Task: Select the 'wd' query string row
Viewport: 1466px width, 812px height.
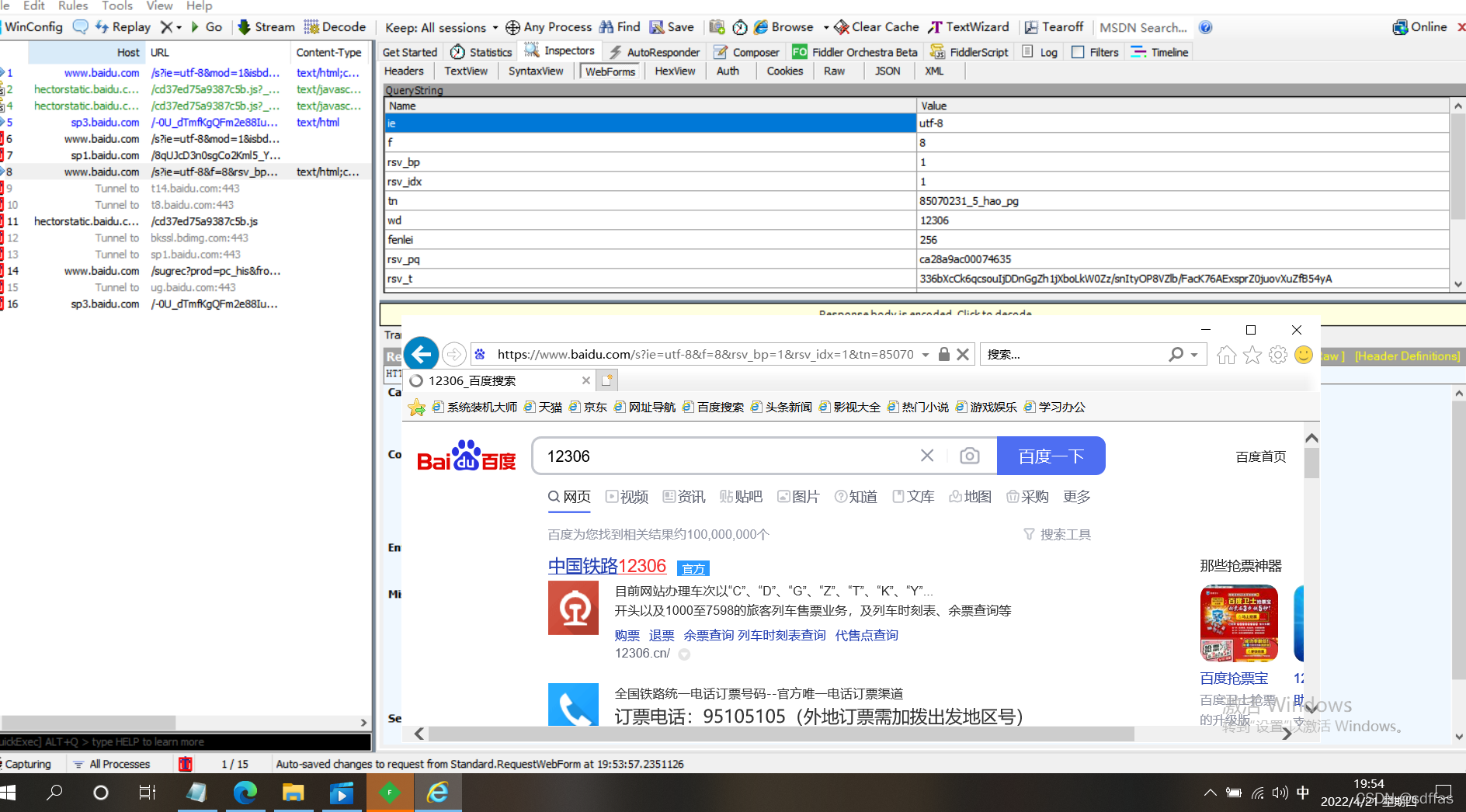Action: pos(916,220)
